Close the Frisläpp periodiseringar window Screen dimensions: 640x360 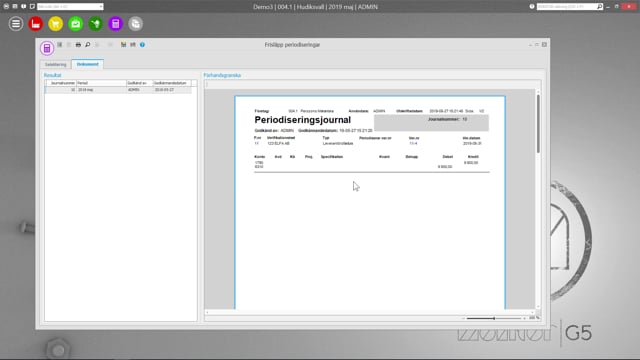pos(544,44)
